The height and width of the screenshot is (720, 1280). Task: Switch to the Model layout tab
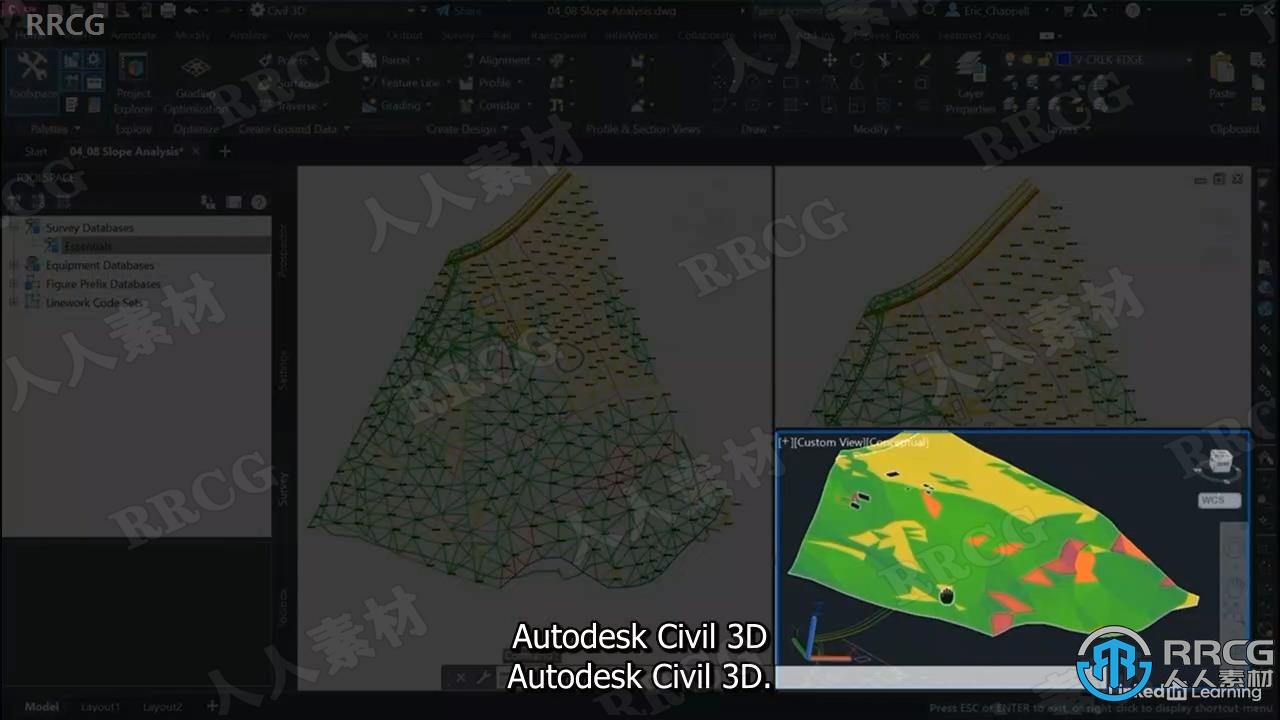click(x=41, y=707)
